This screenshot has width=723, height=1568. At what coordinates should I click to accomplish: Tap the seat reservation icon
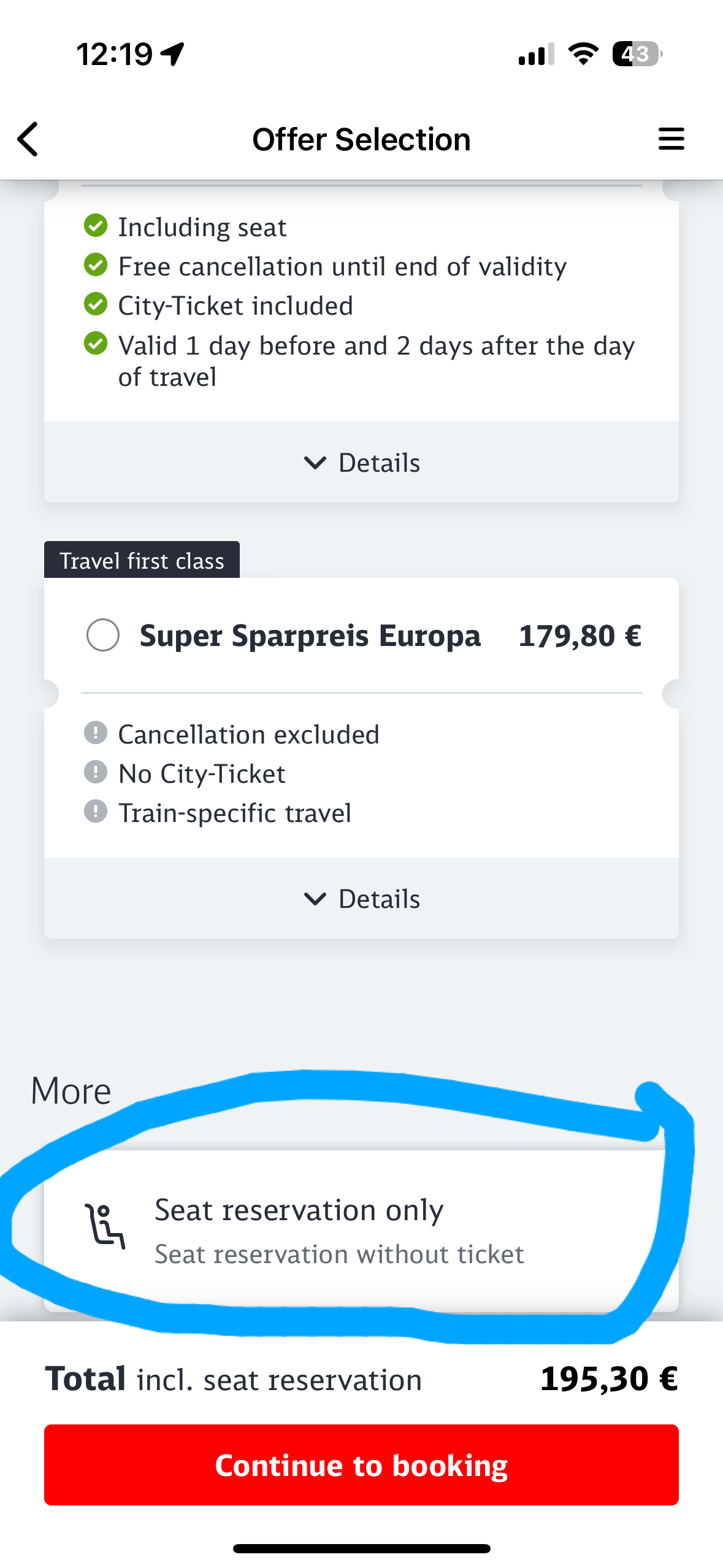[x=105, y=1226]
